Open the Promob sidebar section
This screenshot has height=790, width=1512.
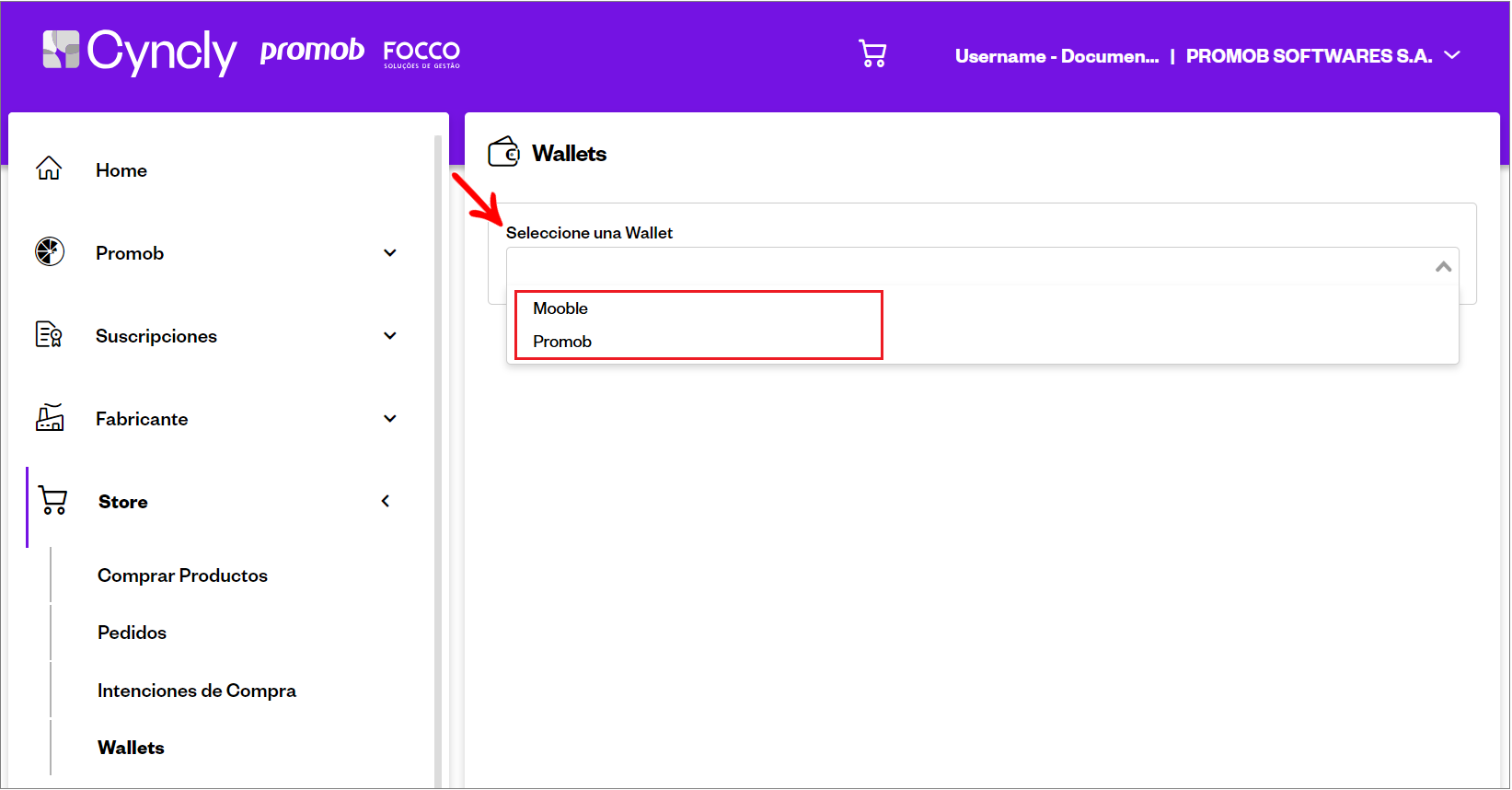[130, 253]
